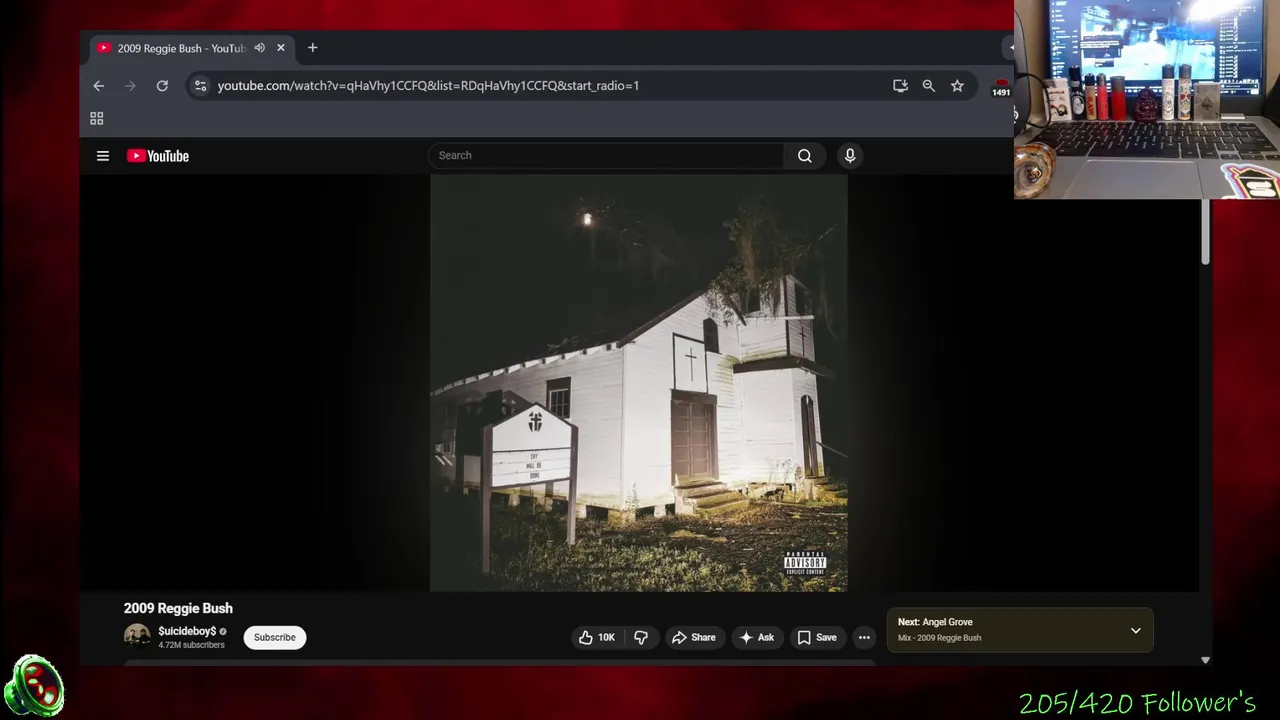Open the $uicideboy$ channel name link
This screenshot has height=720, width=1280.
(x=187, y=632)
